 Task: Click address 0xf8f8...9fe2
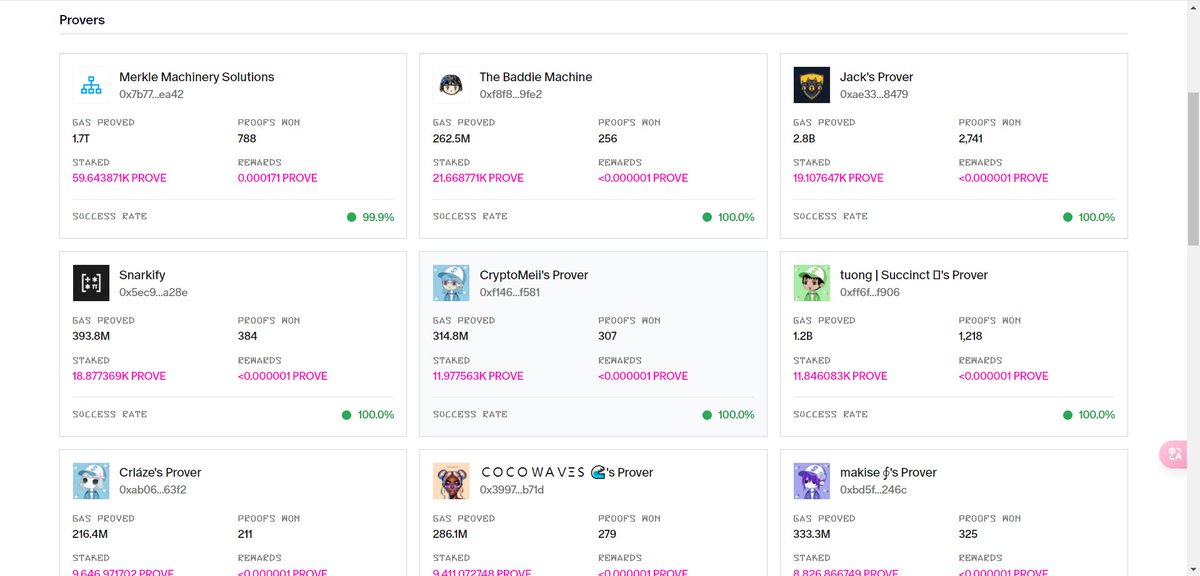[x=511, y=95]
